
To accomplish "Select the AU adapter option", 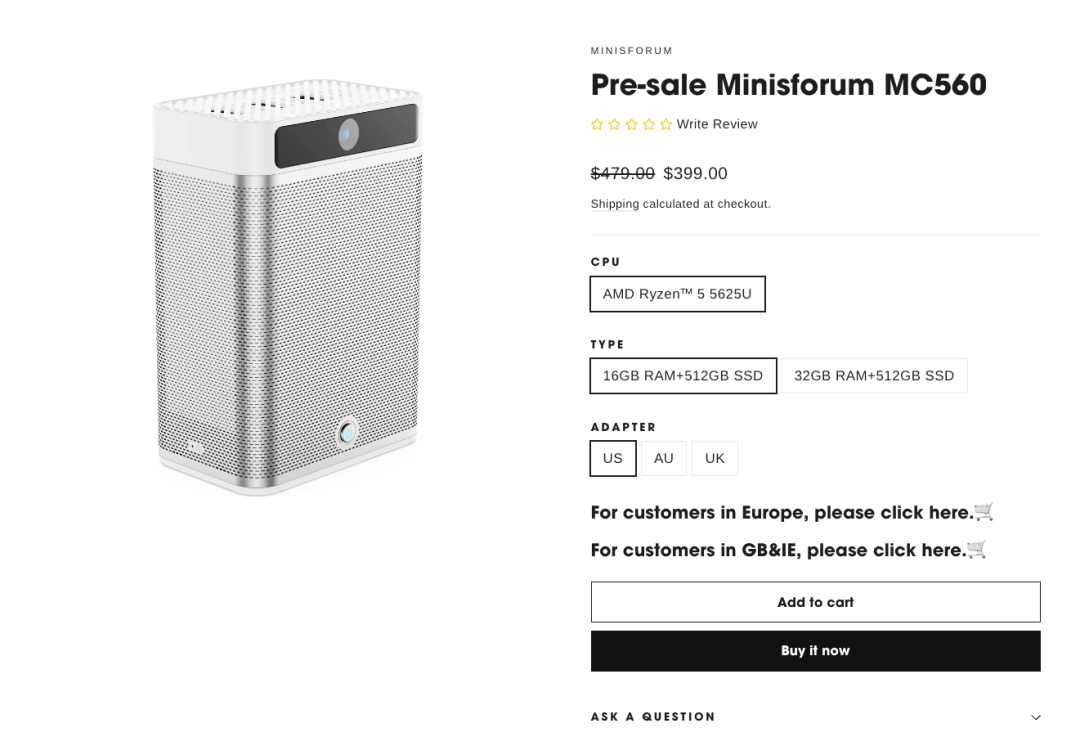I will (663, 458).
